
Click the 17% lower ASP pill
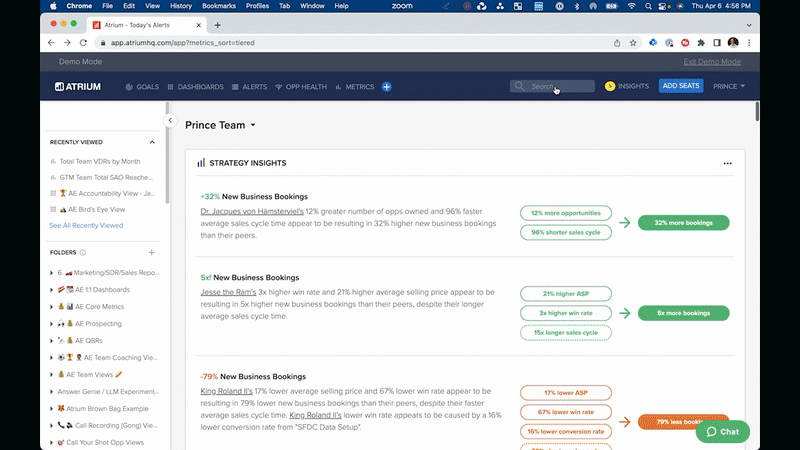[x=566, y=393]
